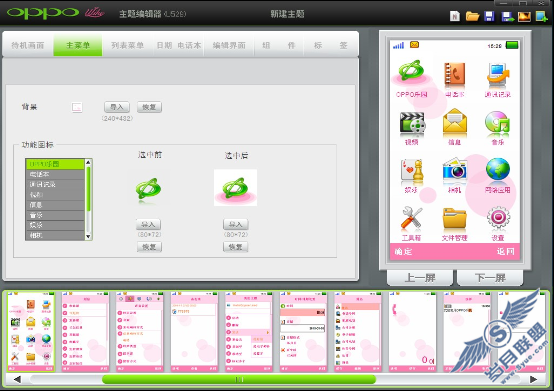554x391 pixels.
Task: Select 电话本 in function icon list
Action: pos(55,174)
